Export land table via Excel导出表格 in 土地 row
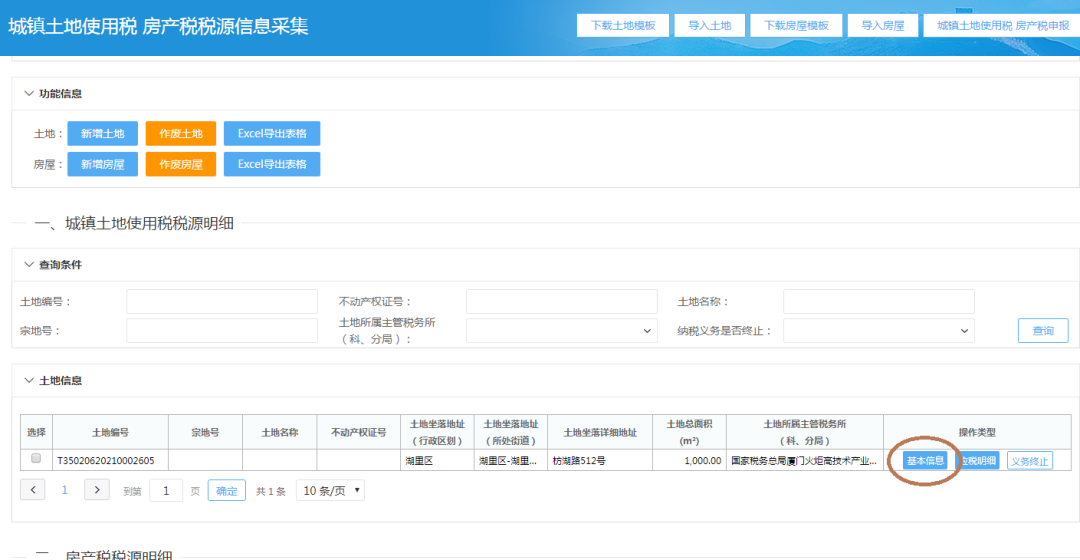1080x560 pixels. coord(272,134)
